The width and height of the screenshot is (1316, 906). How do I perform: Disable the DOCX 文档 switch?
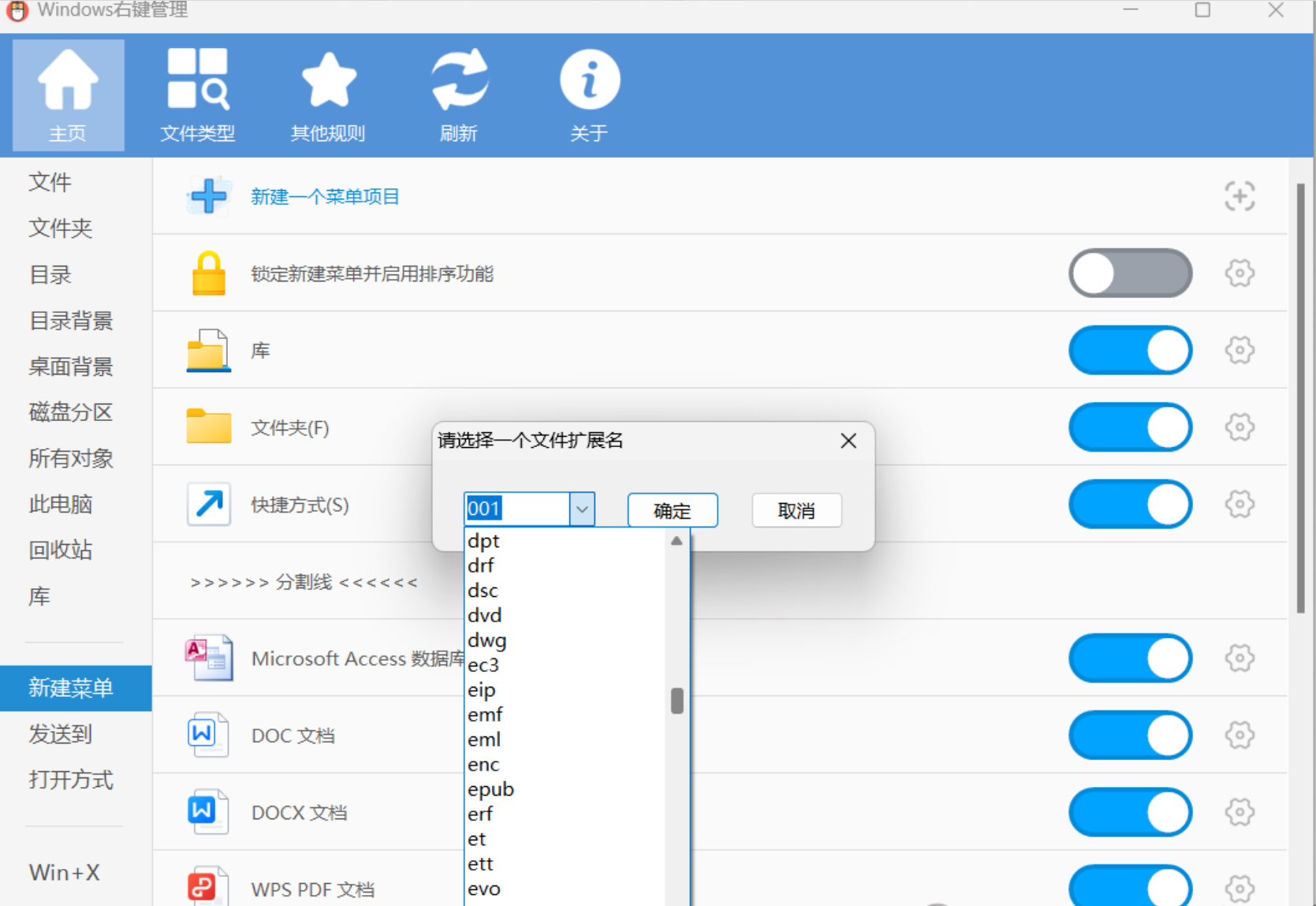[x=1130, y=811]
